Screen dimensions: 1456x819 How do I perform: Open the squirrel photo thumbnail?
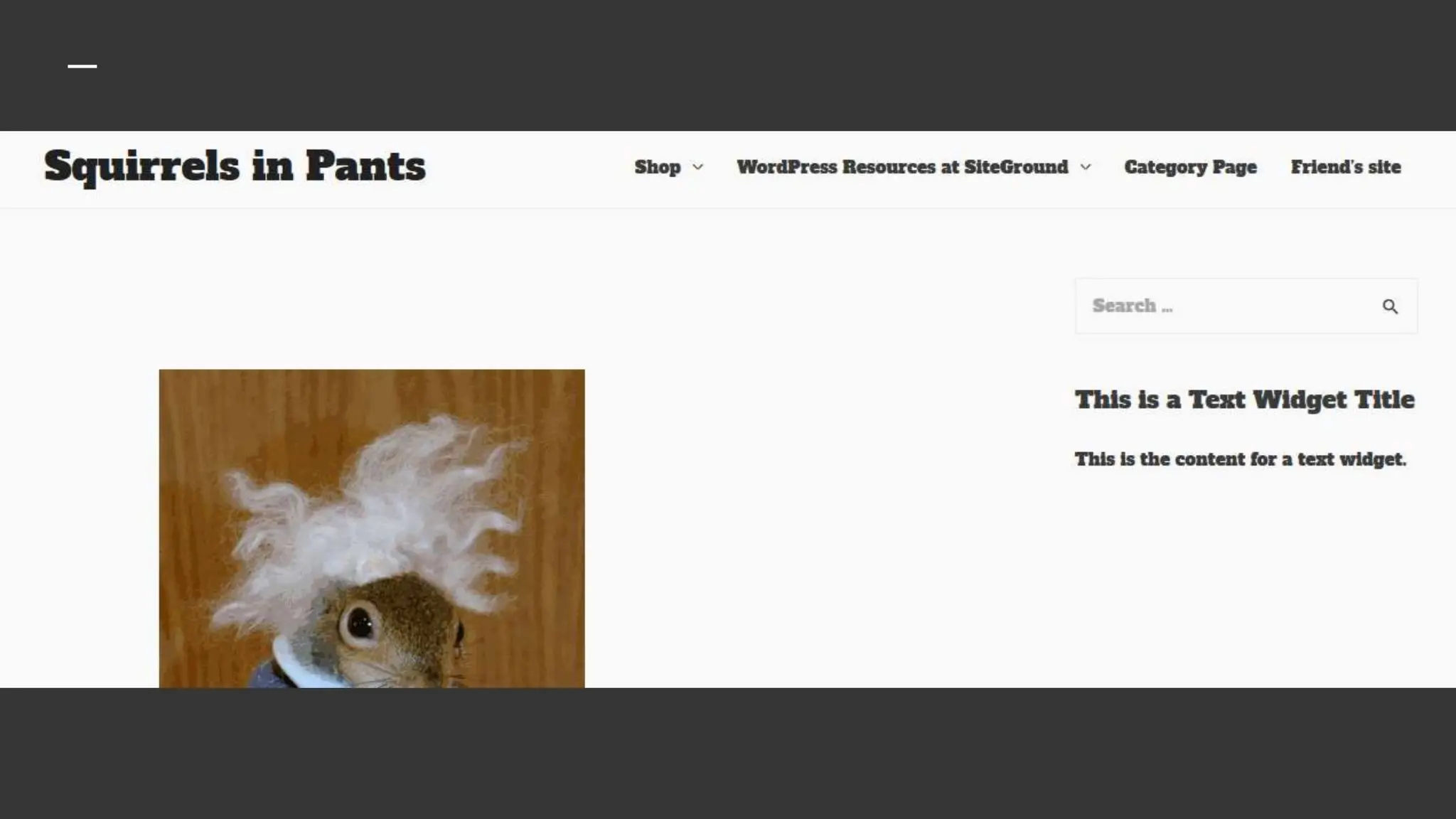372,528
